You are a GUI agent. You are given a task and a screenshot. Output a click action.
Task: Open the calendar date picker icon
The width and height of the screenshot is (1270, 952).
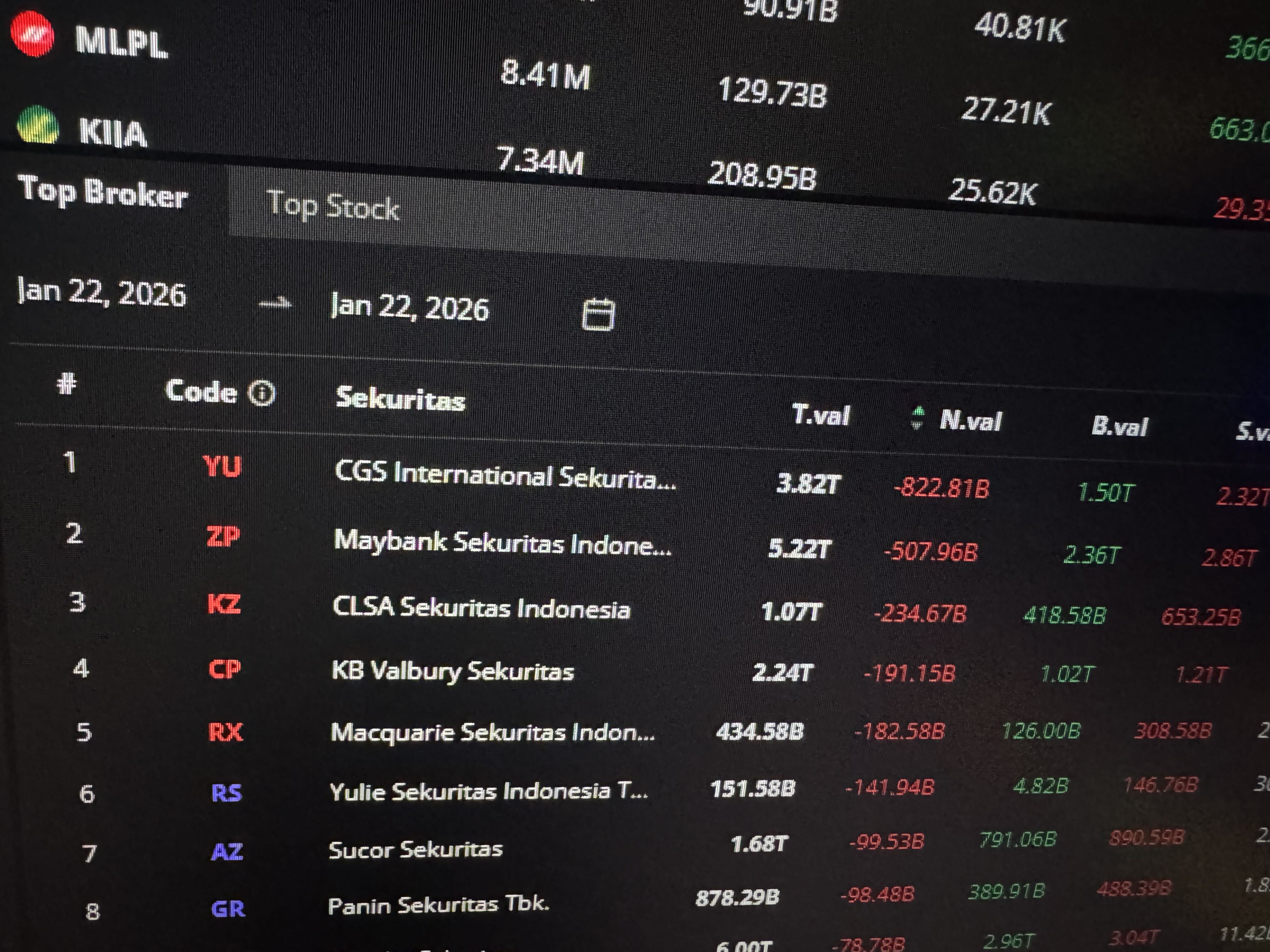tap(598, 314)
